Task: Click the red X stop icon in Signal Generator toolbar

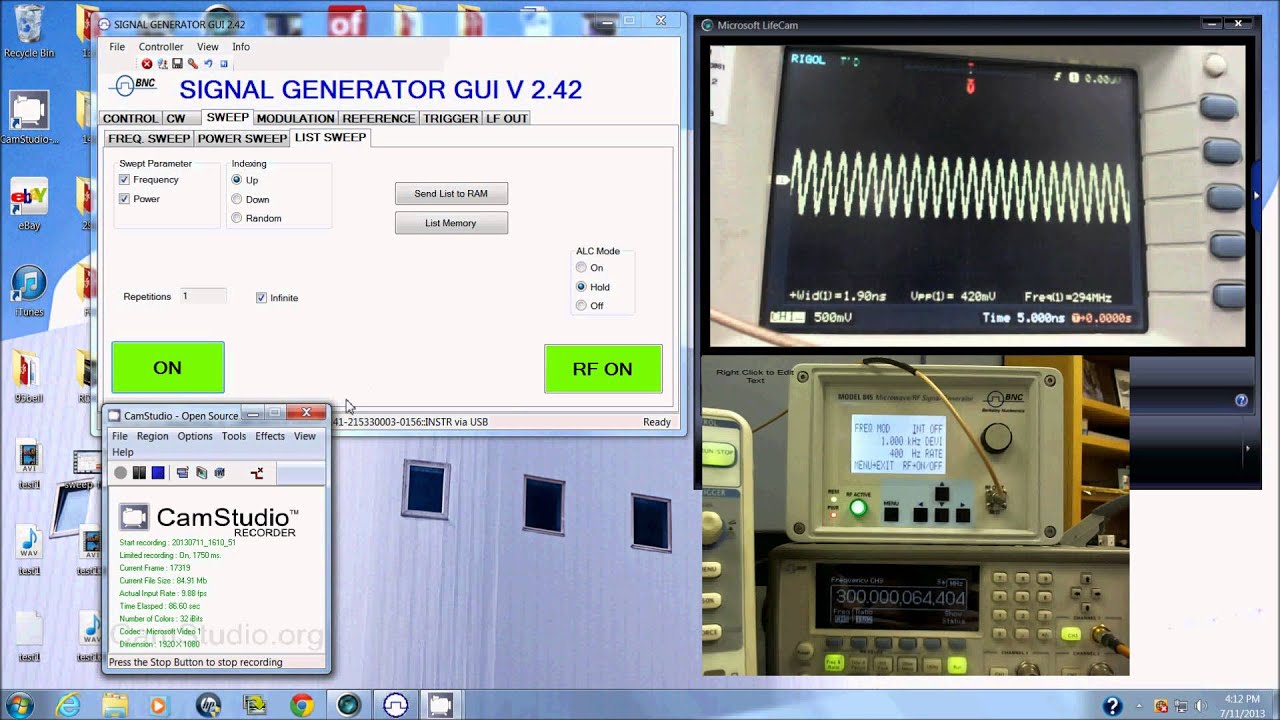Action: tap(147, 64)
